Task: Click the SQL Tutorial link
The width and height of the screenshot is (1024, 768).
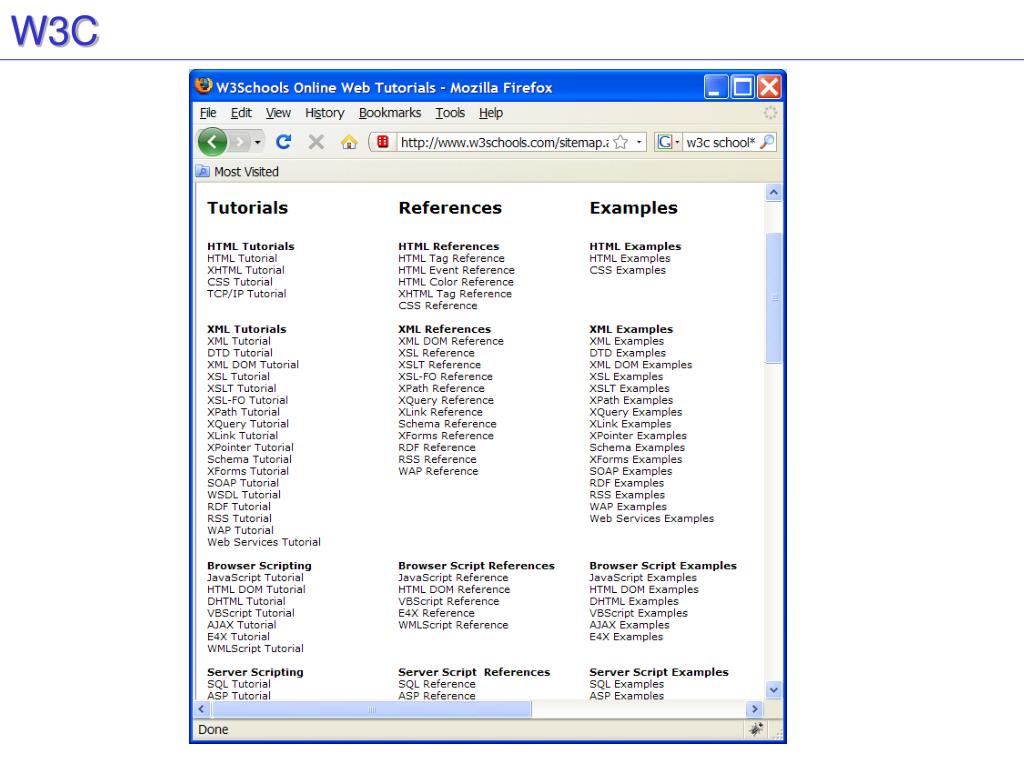Action: point(239,684)
